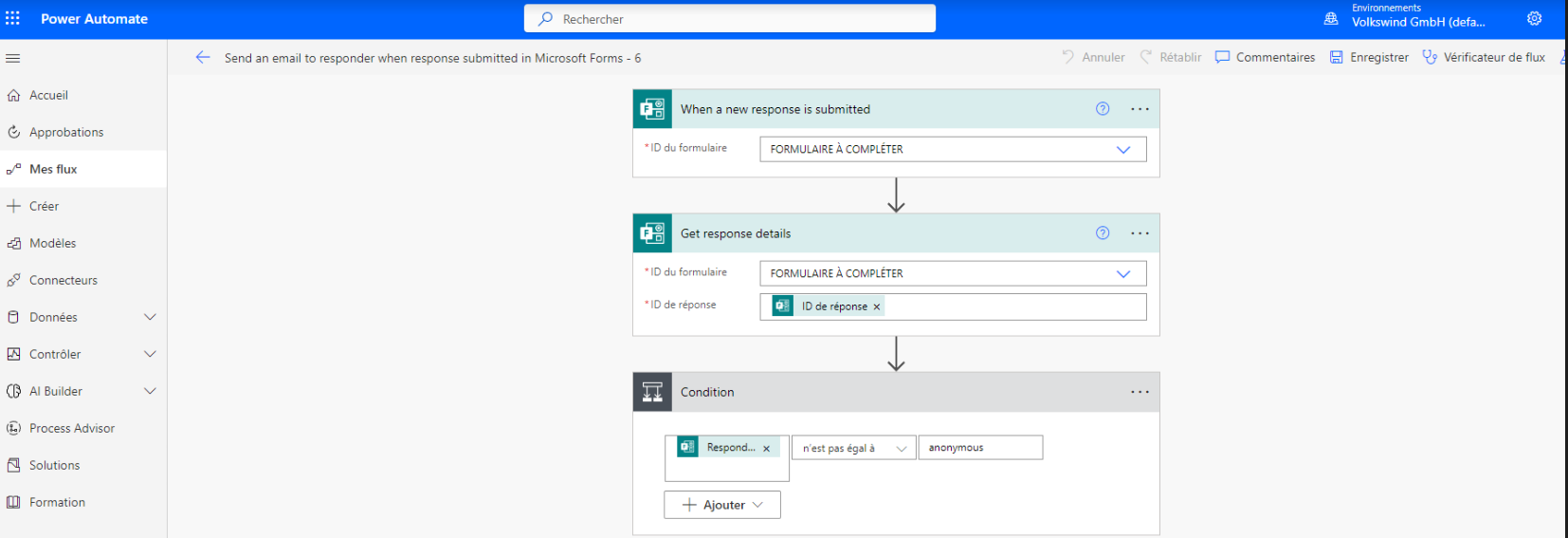This screenshot has width=1568, height=538.
Task: Open more options for Get response details
Action: [x=1140, y=233]
